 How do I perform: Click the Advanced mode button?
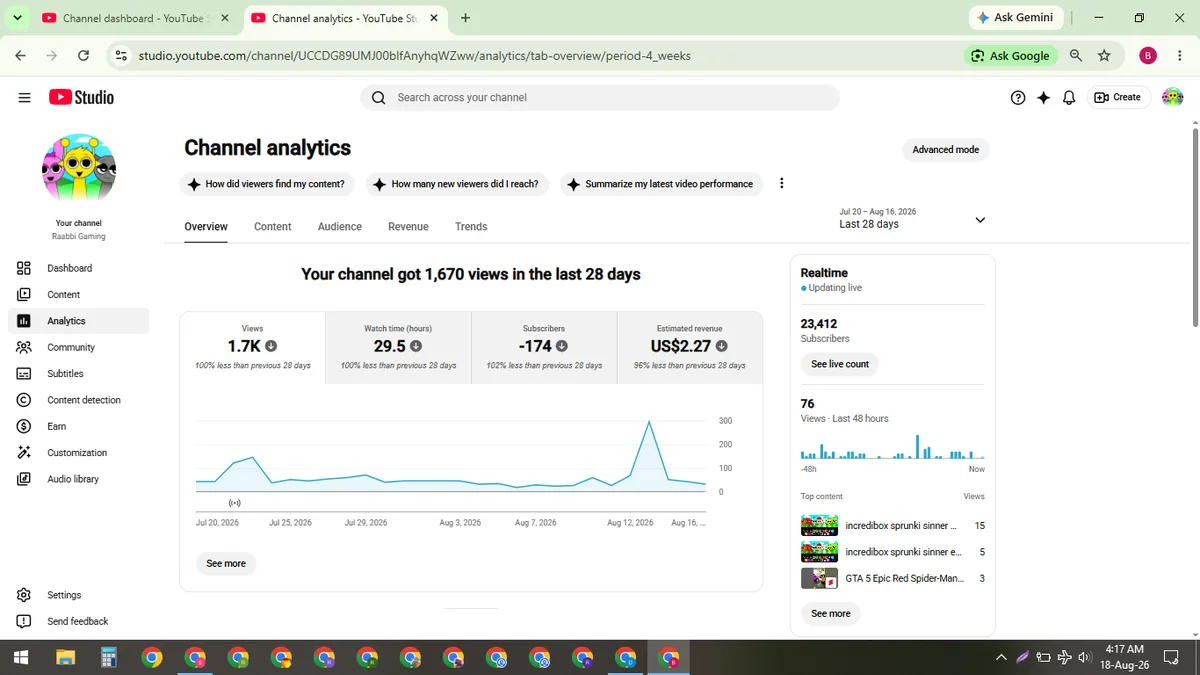pos(945,150)
